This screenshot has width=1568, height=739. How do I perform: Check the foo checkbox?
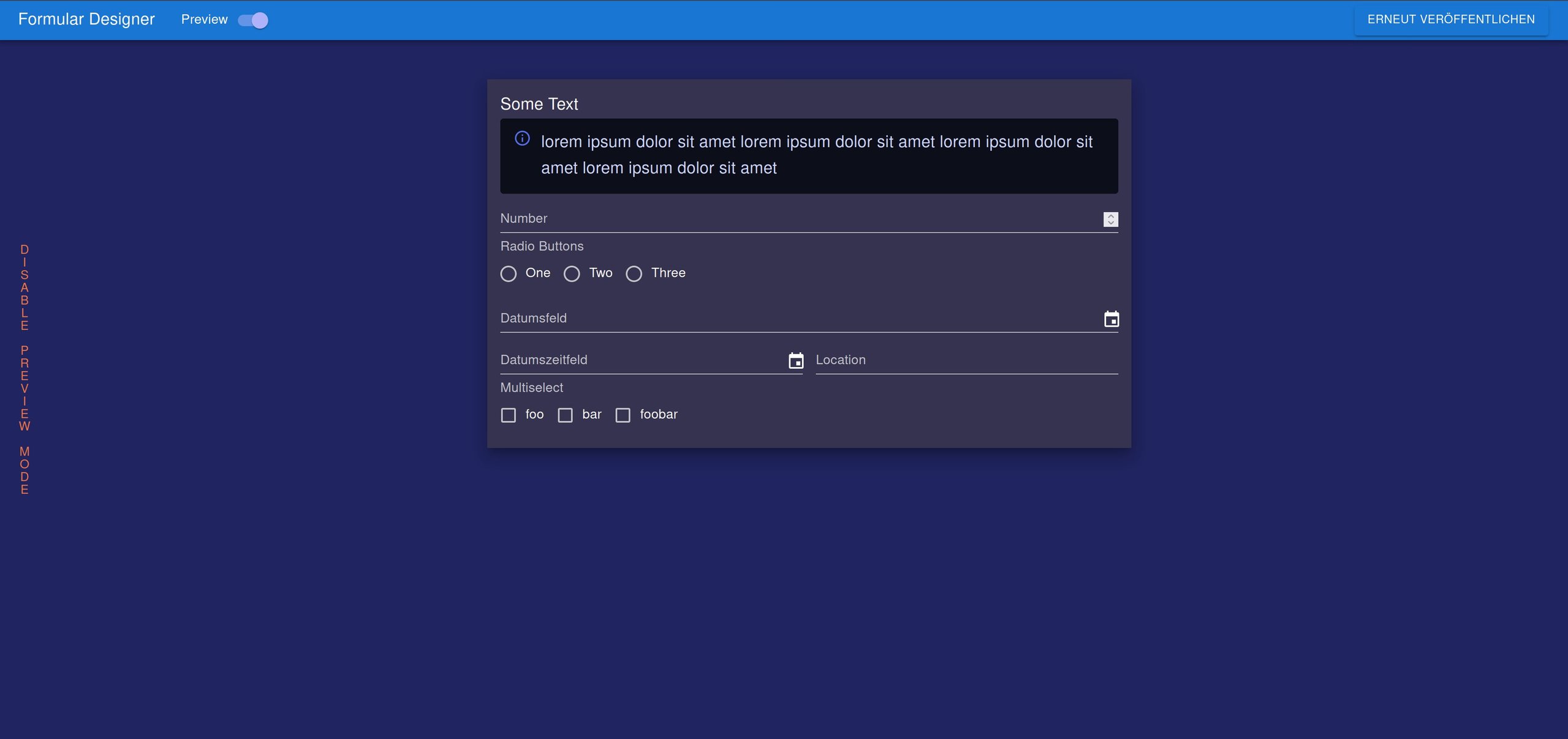coord(509,415)
